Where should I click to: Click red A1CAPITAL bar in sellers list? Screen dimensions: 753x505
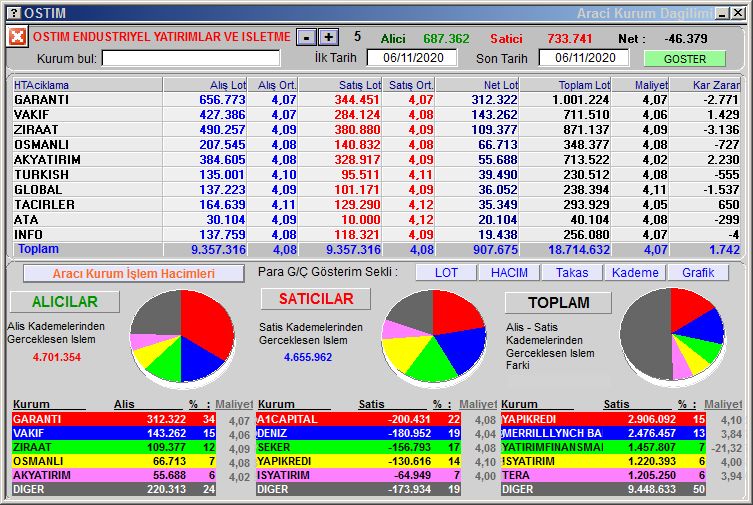tap(358, 419)
